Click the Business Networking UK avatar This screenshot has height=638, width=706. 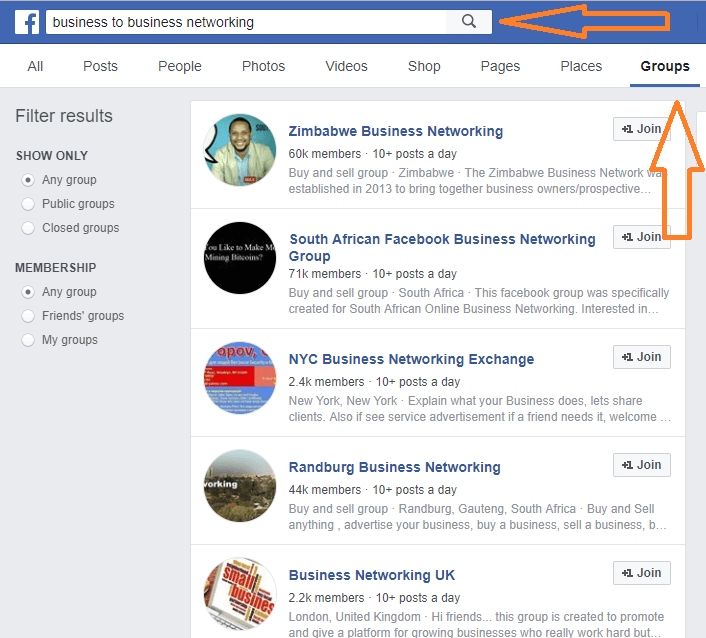pyautogui.click(x=240, y=594)
